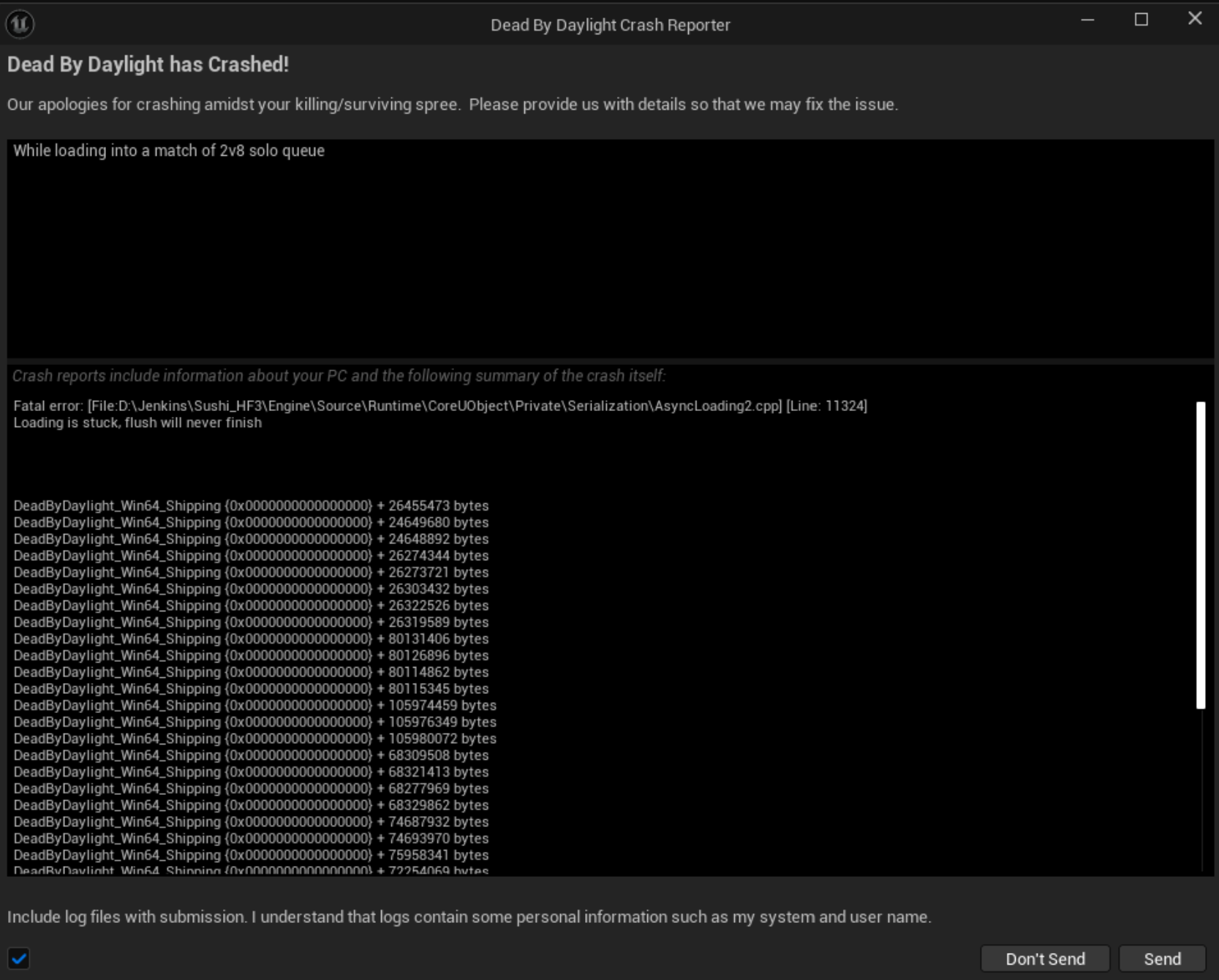Maximize the Crash Reporter window
The width and height of the screenshot is (1219, 980).
(1141, 20)
